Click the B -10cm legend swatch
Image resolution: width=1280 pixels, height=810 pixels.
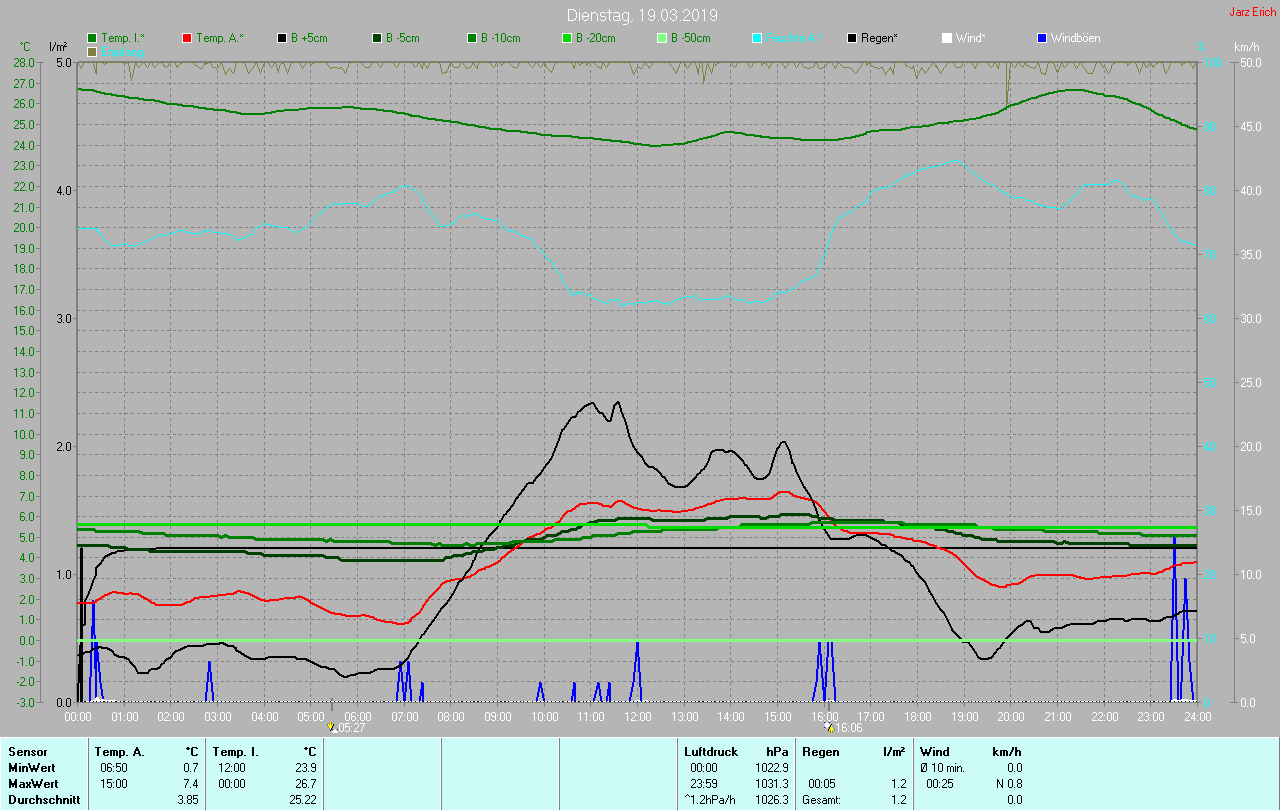pyautogui.click(x=472, y=38)
